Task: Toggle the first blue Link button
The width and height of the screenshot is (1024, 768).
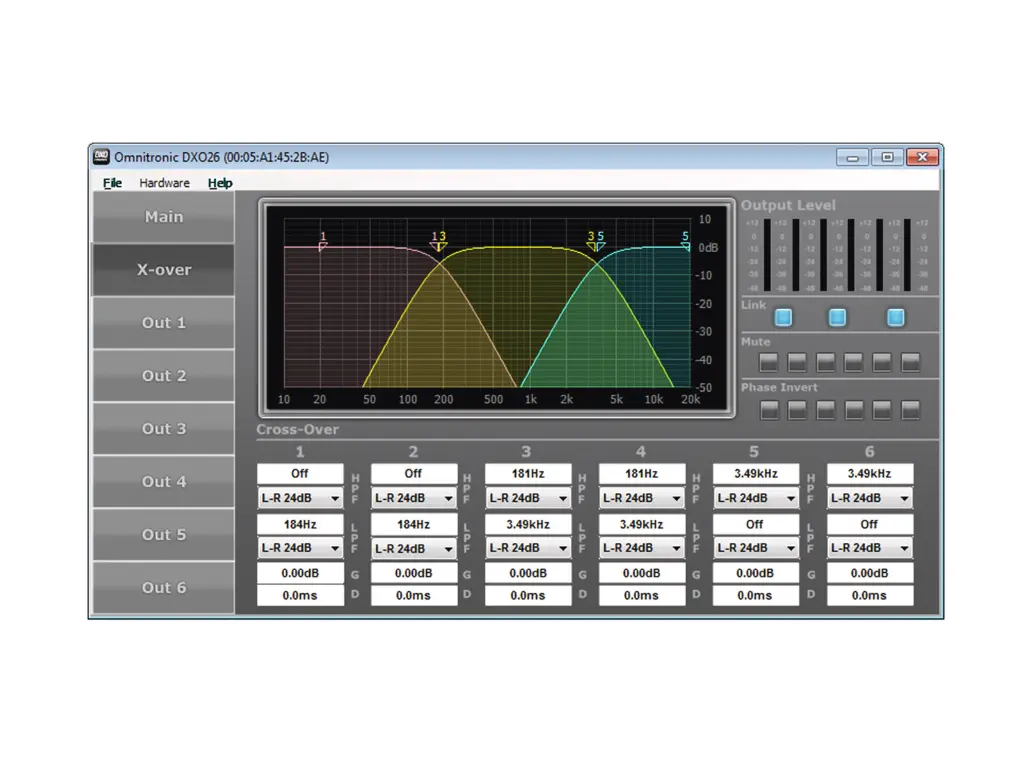Action: [x=783, y=317]
